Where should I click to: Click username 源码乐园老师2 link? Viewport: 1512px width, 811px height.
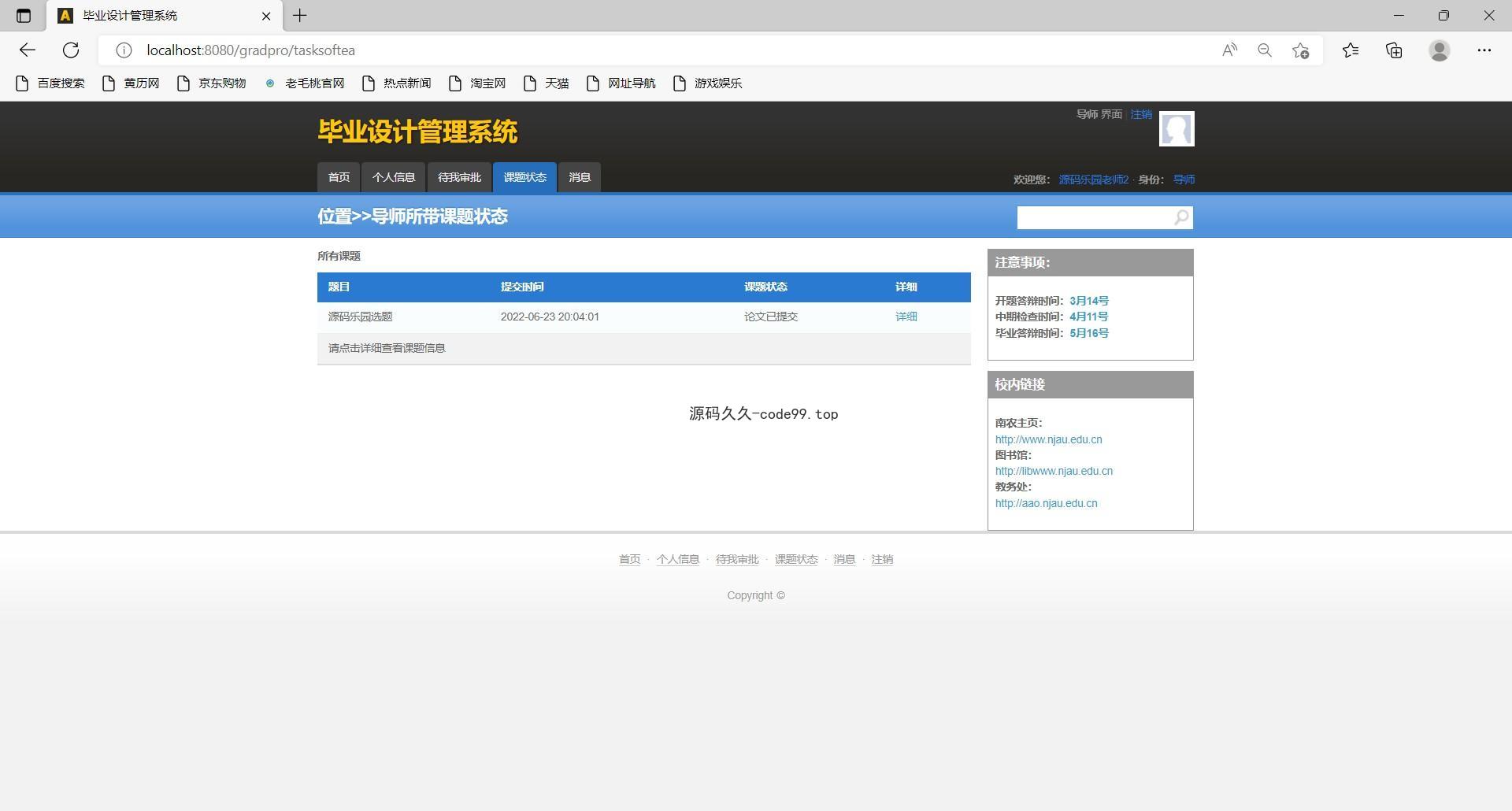1094,180
